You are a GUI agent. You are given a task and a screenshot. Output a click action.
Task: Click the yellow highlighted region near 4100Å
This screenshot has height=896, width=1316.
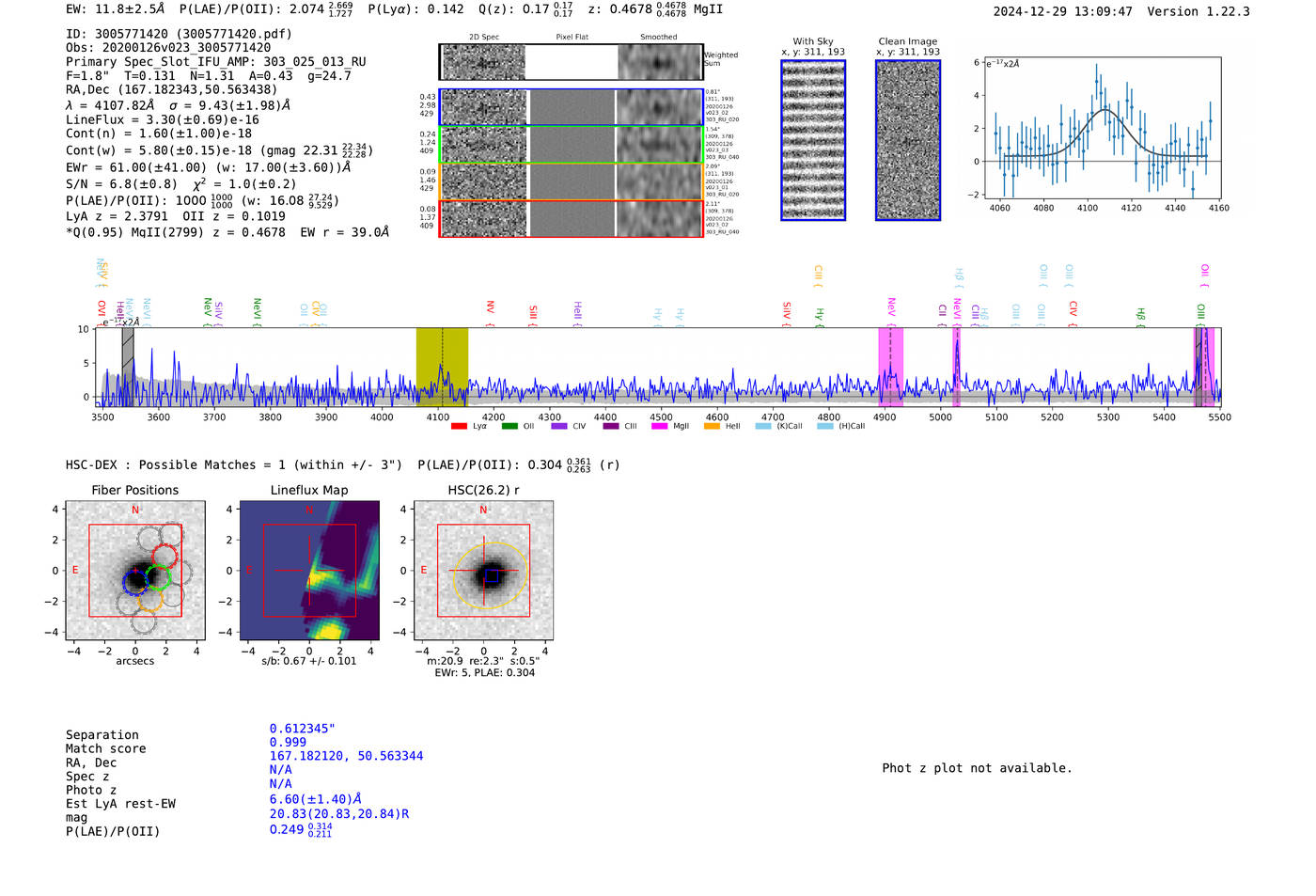(x=442, y=368)
